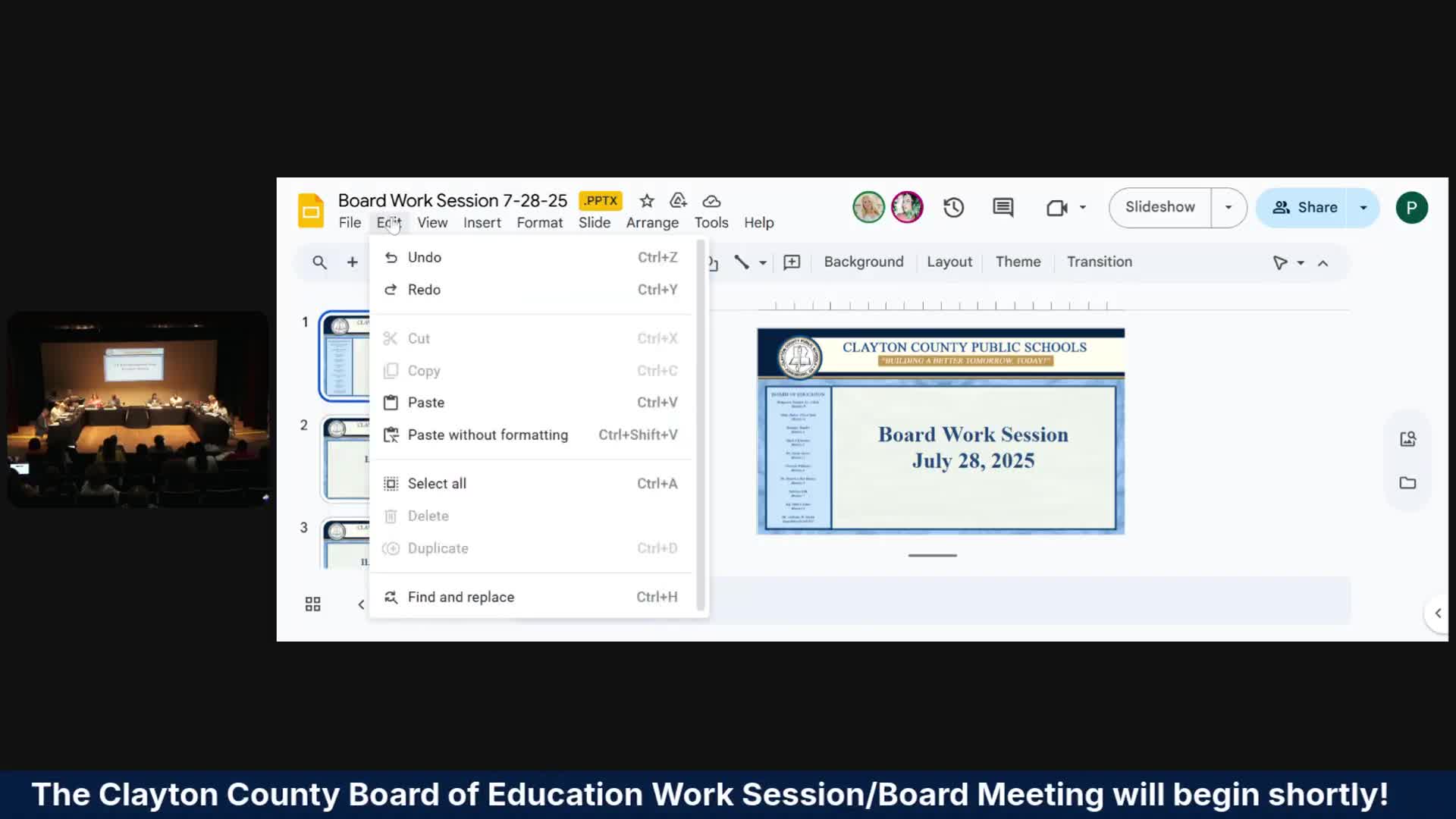Collapse the filmstrip panel arrow
Image resolution: width=1456 pixels, height=819 pixels.
point(361,604)
